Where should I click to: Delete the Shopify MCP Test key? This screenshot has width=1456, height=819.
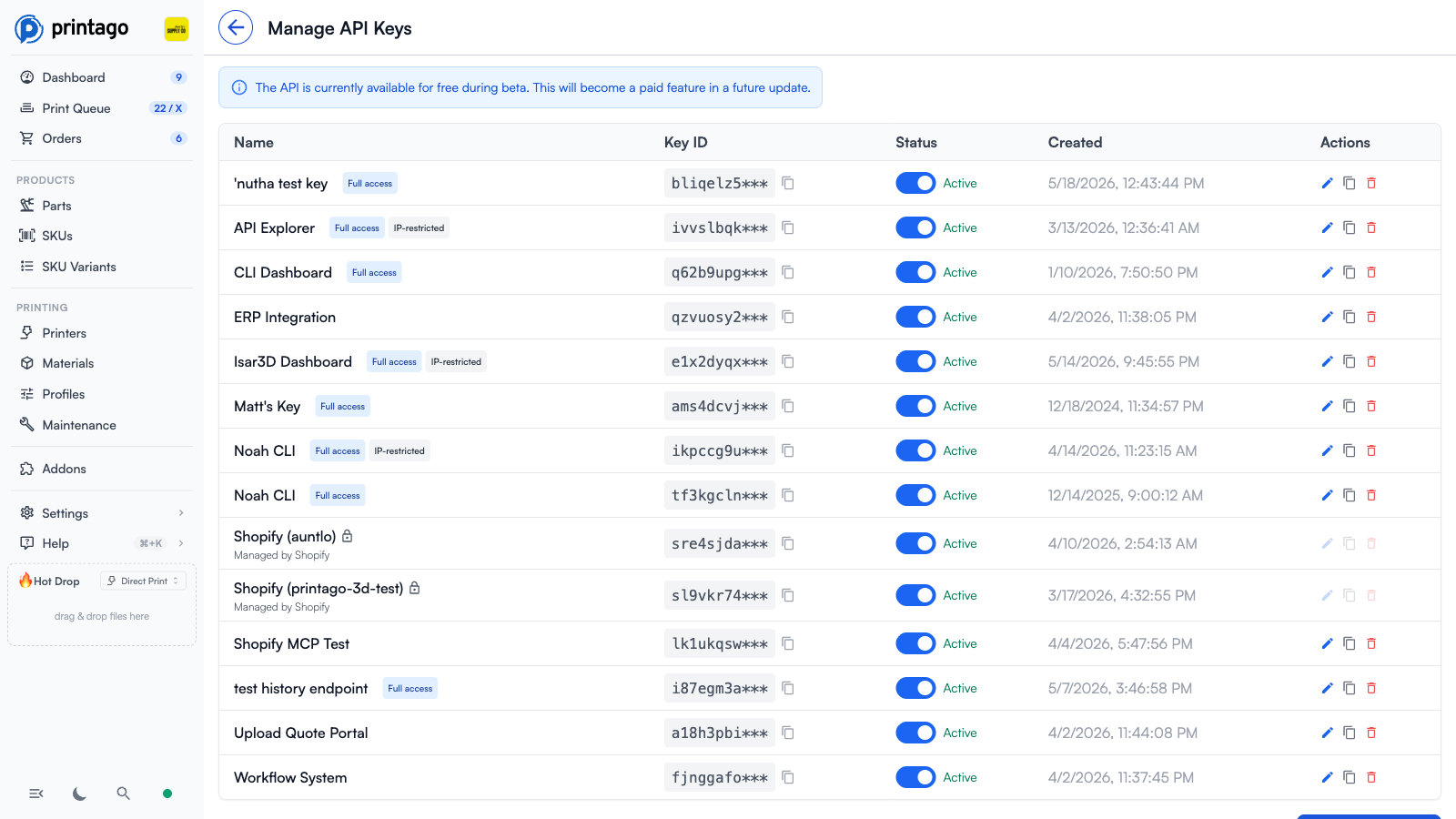tap(1371, 644)
